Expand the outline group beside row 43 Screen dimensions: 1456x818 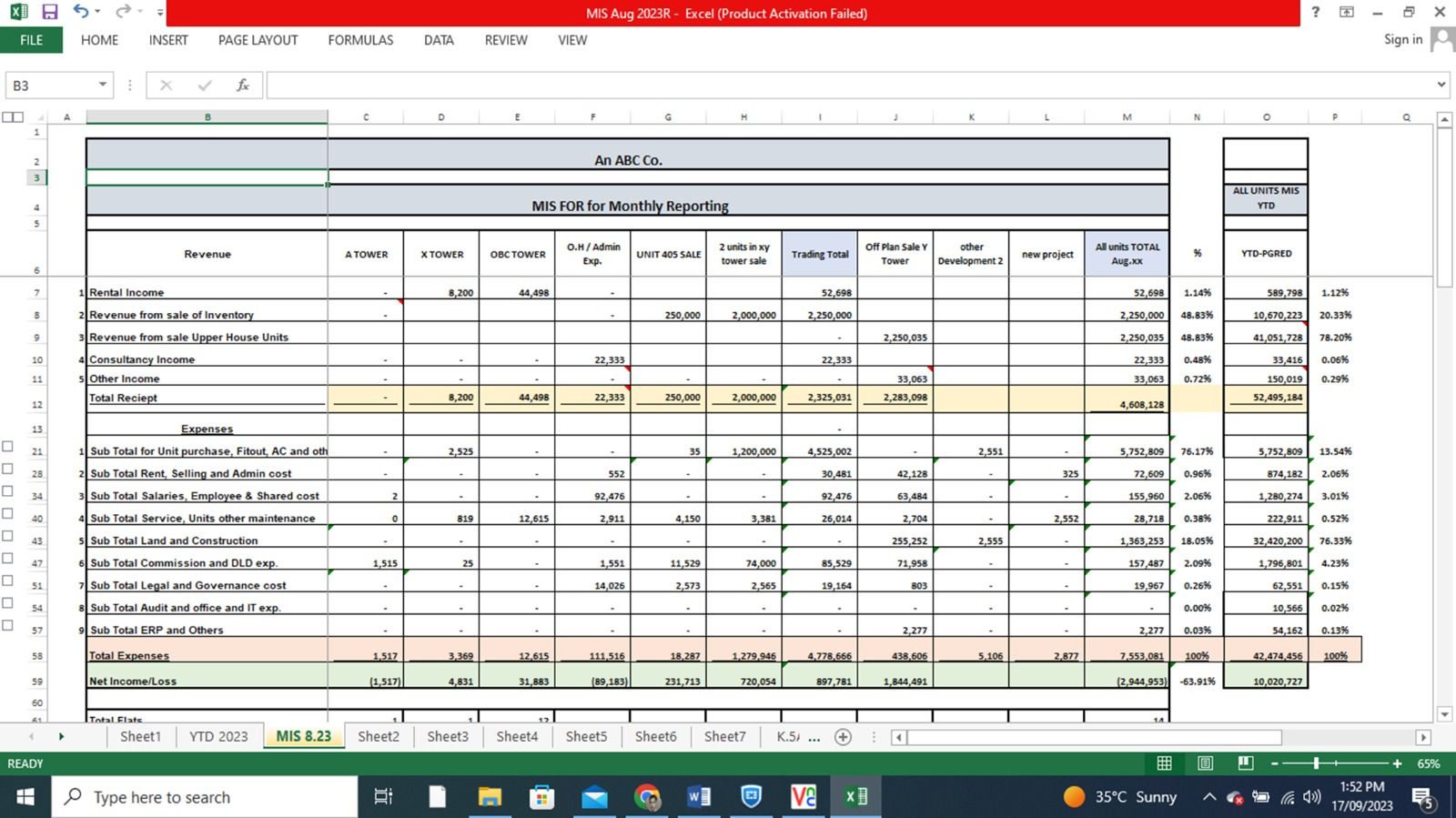coord(7,536)
